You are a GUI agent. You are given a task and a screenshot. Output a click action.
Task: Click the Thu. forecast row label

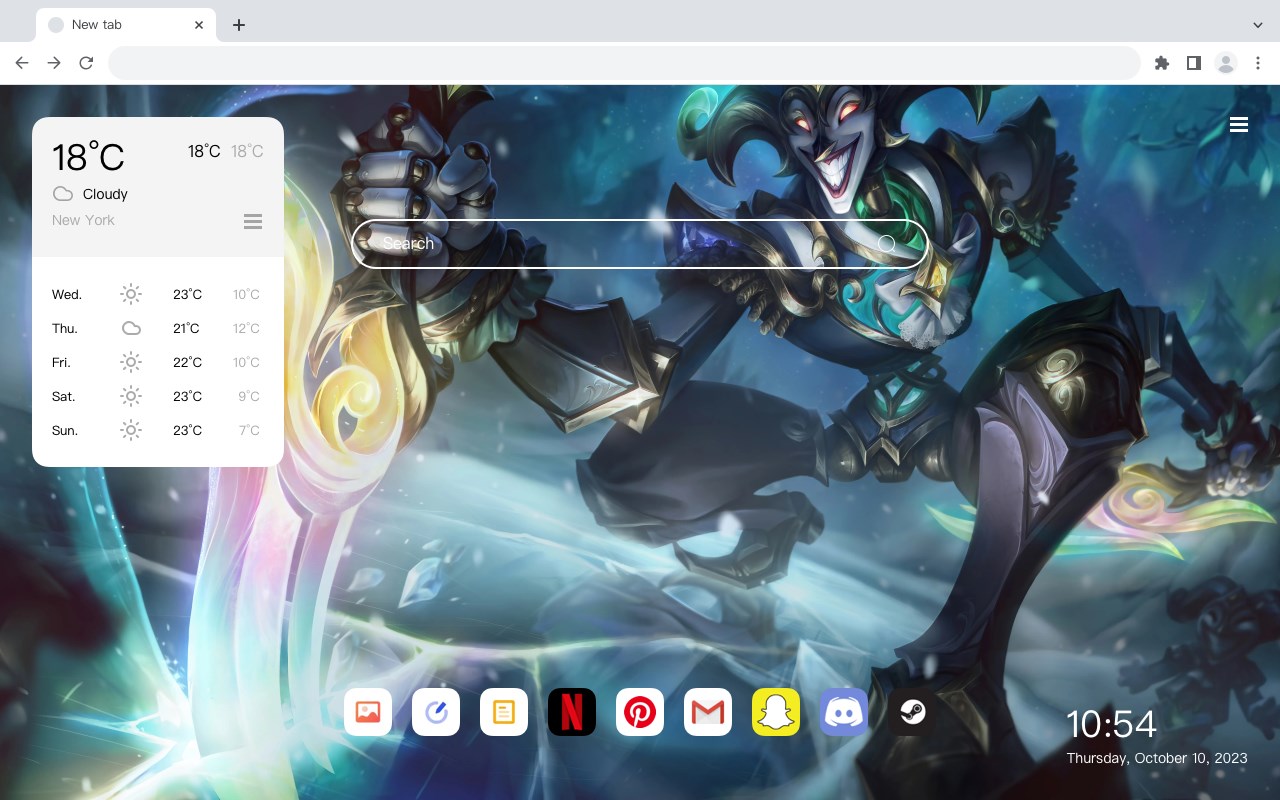click(65, 328)
